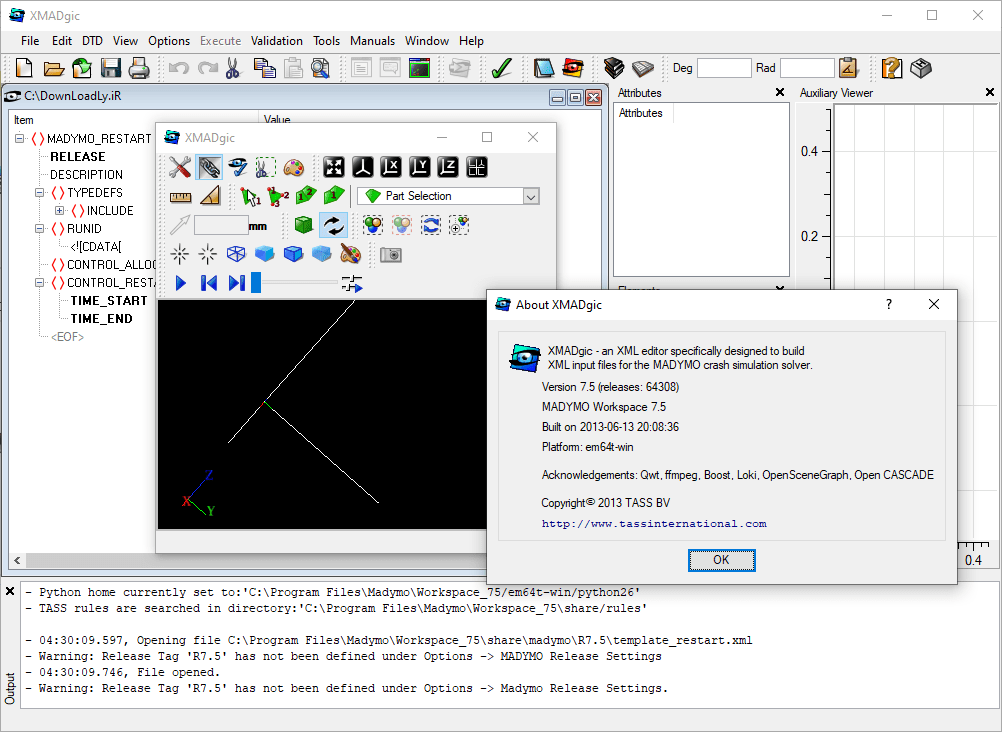This screenshot has height=732, width=1002.
Task: Open the DTD menu
Action: (x=92, y=41)
